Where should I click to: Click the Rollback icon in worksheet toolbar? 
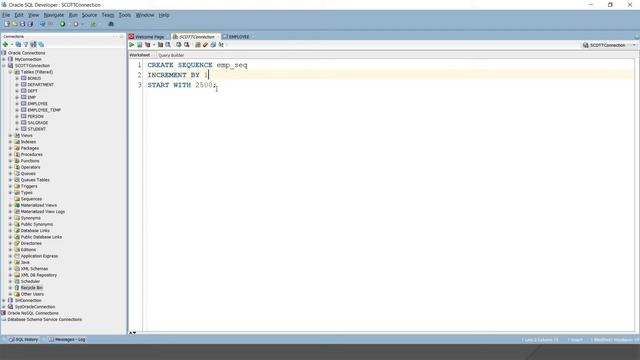187,44
